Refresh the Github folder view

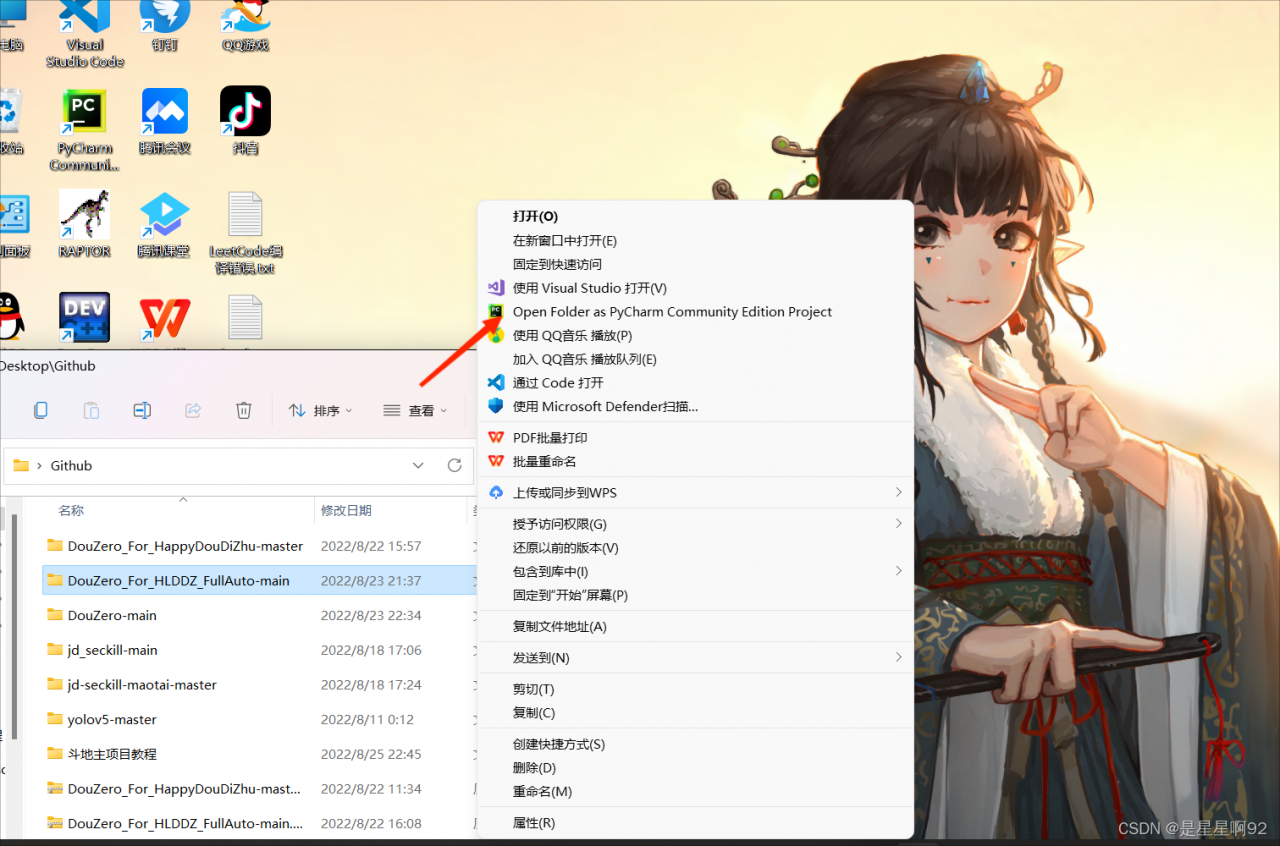coord(454,465)
